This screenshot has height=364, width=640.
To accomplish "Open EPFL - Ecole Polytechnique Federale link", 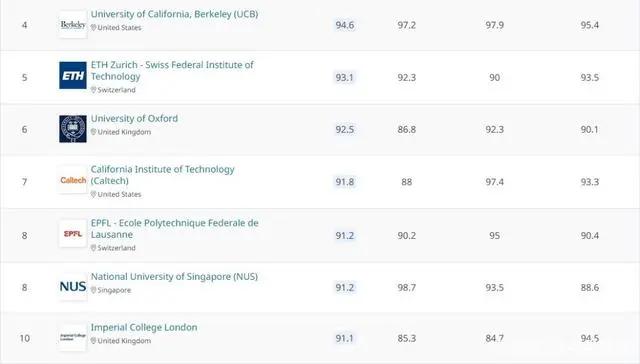I will pos(174,229).
